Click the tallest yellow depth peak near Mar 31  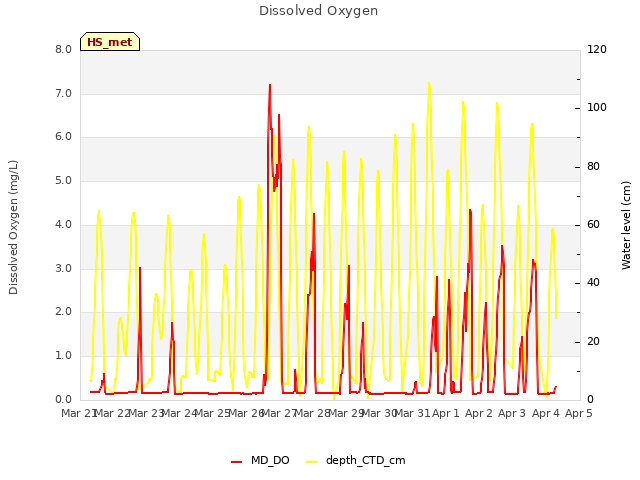[x=429, y=83]
